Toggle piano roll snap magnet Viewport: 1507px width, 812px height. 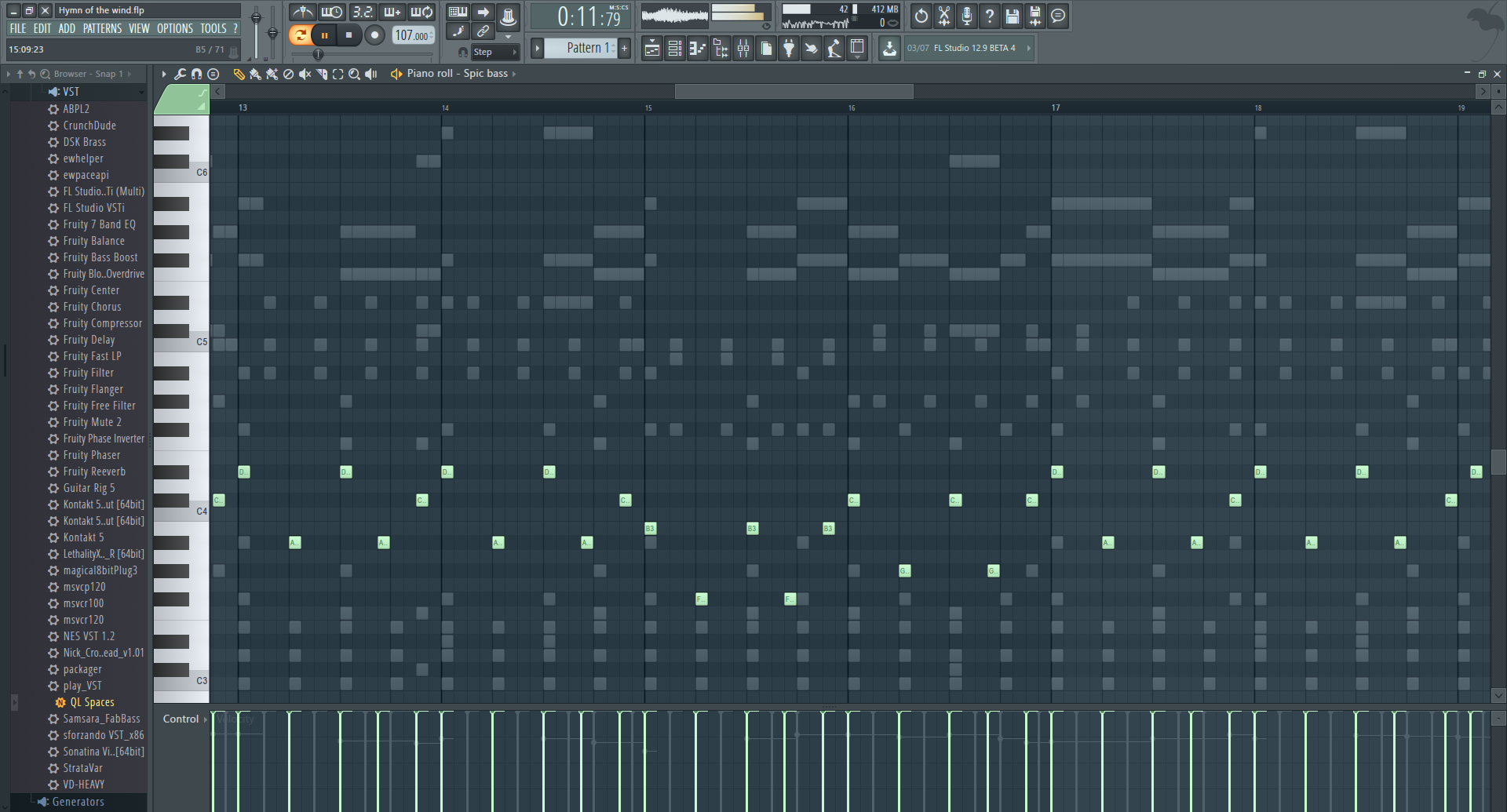(x=196, y=74)
